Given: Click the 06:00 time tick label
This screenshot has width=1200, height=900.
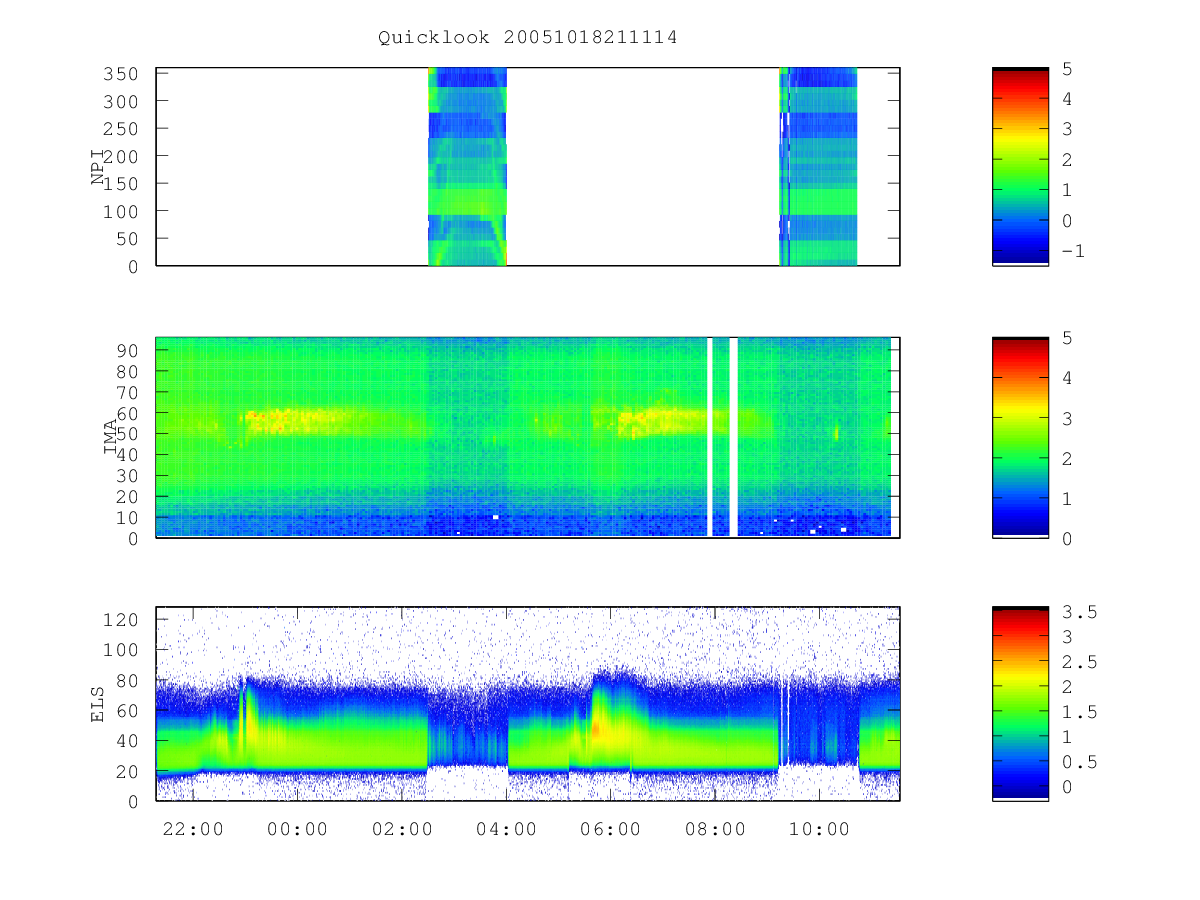Looking at the screenshot, I should coord(610,829).
